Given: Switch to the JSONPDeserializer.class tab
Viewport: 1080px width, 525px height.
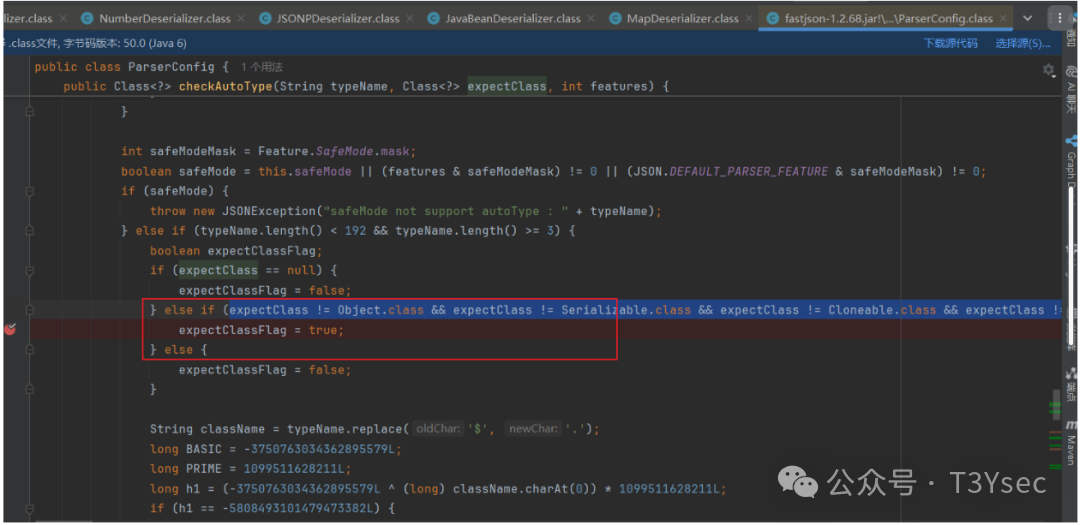Looking at the screenshot, I should 338,19.
